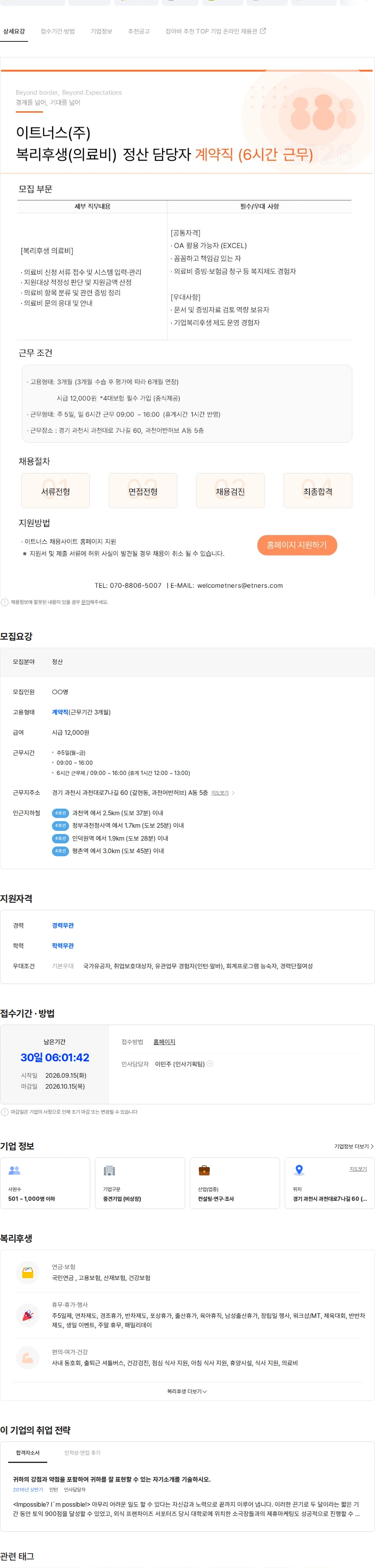
Task: Click the 휴무·휴가·행사 party icon
Action: (x=28, y=1315)
